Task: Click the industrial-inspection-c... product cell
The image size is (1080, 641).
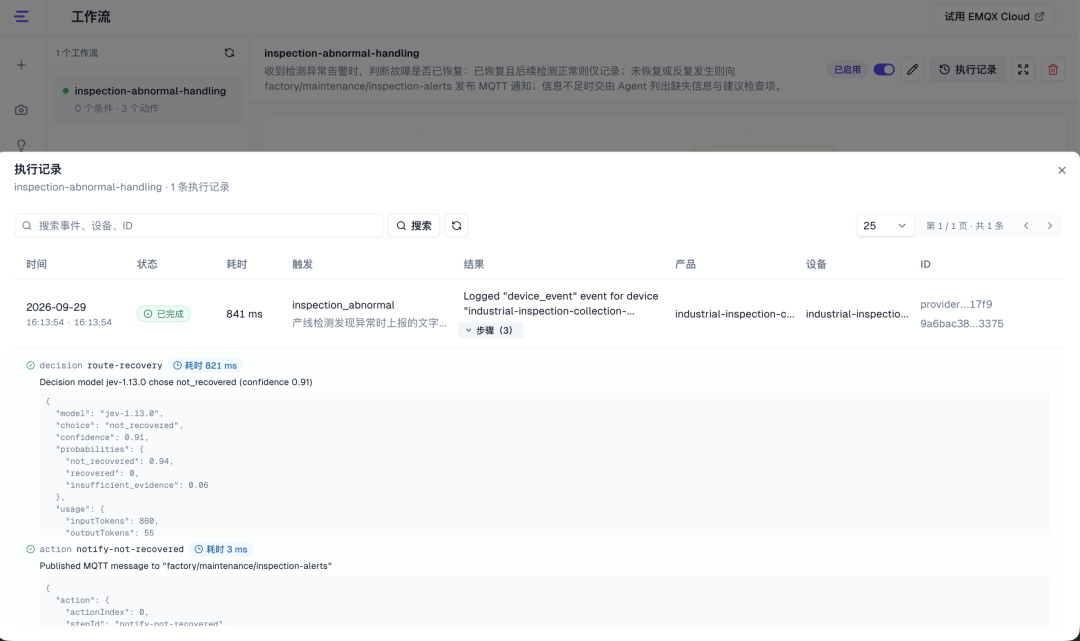Action: pyautogui.click(x=734, y=314)
